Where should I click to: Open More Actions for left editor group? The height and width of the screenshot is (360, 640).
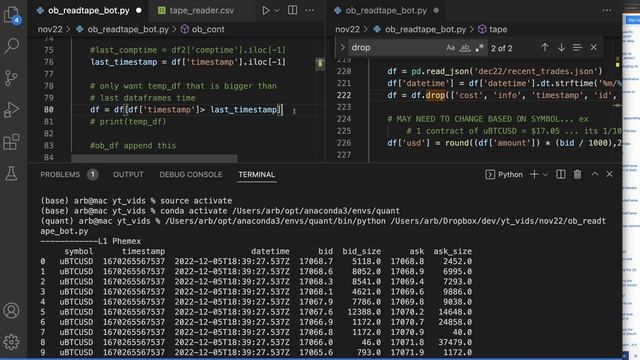click(x=310, y=10)
